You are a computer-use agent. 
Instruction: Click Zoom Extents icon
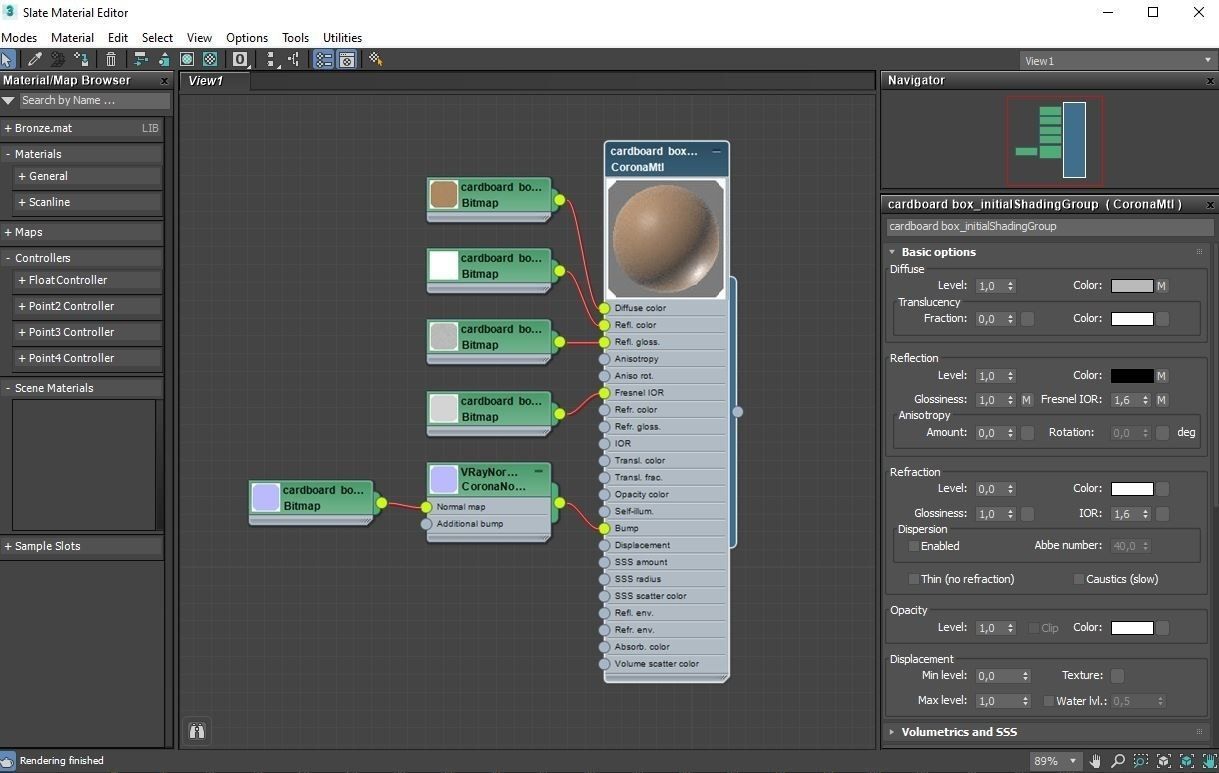click(x=1164, y=761)
